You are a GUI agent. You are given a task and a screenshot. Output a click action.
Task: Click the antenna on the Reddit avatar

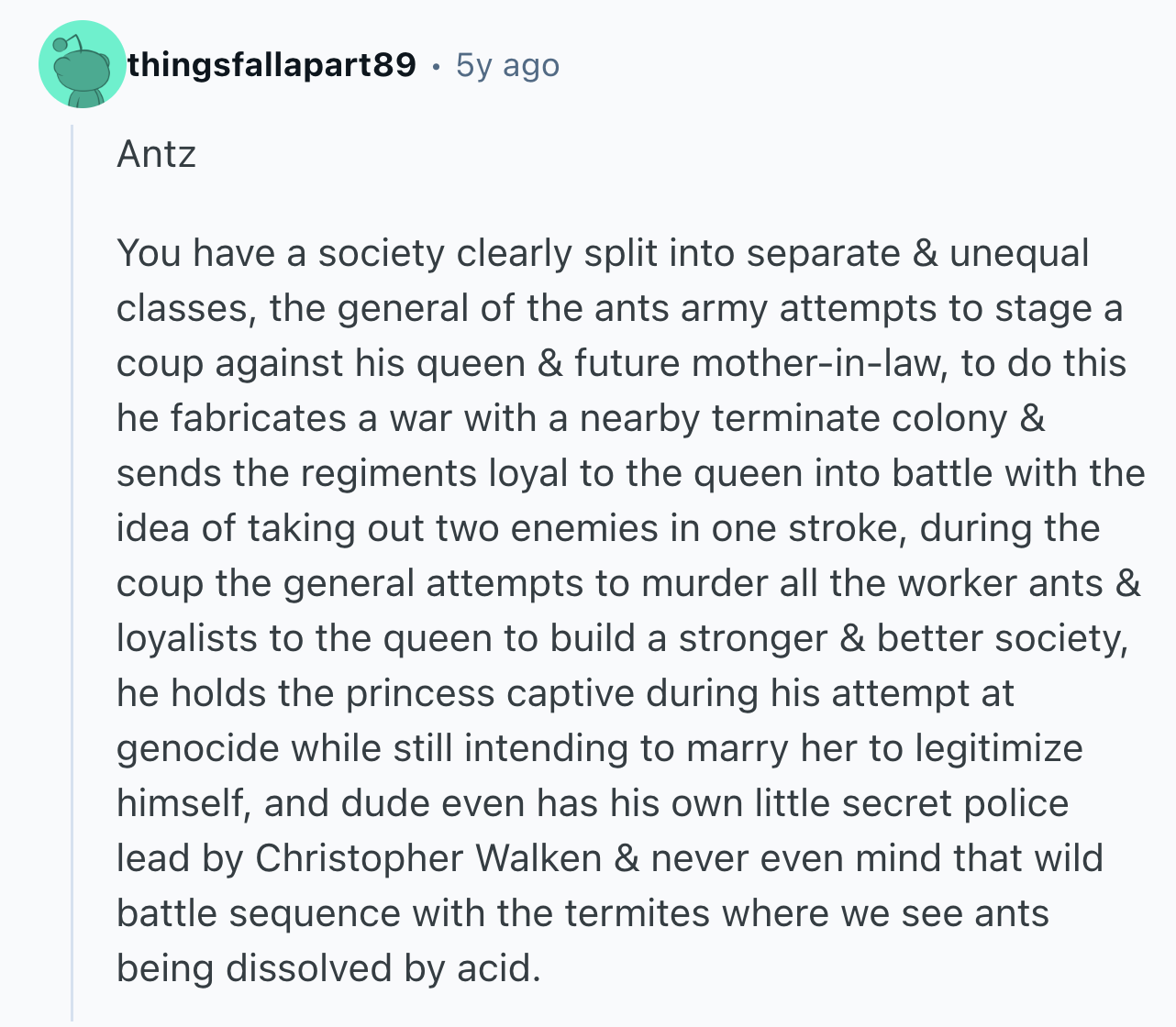pos(65,43)
